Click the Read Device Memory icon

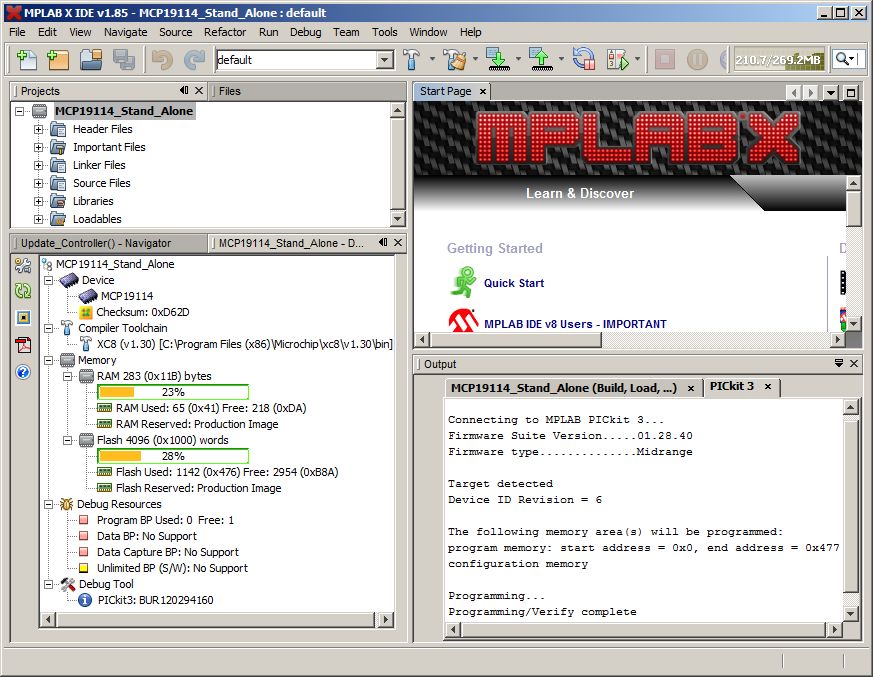point(540,60)
